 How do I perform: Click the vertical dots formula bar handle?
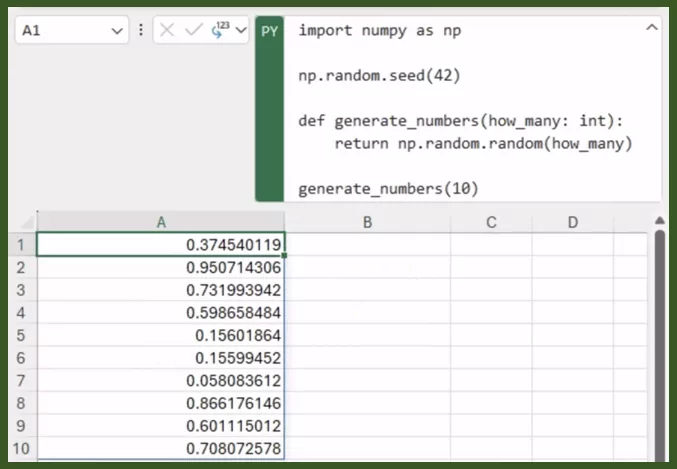141,31
